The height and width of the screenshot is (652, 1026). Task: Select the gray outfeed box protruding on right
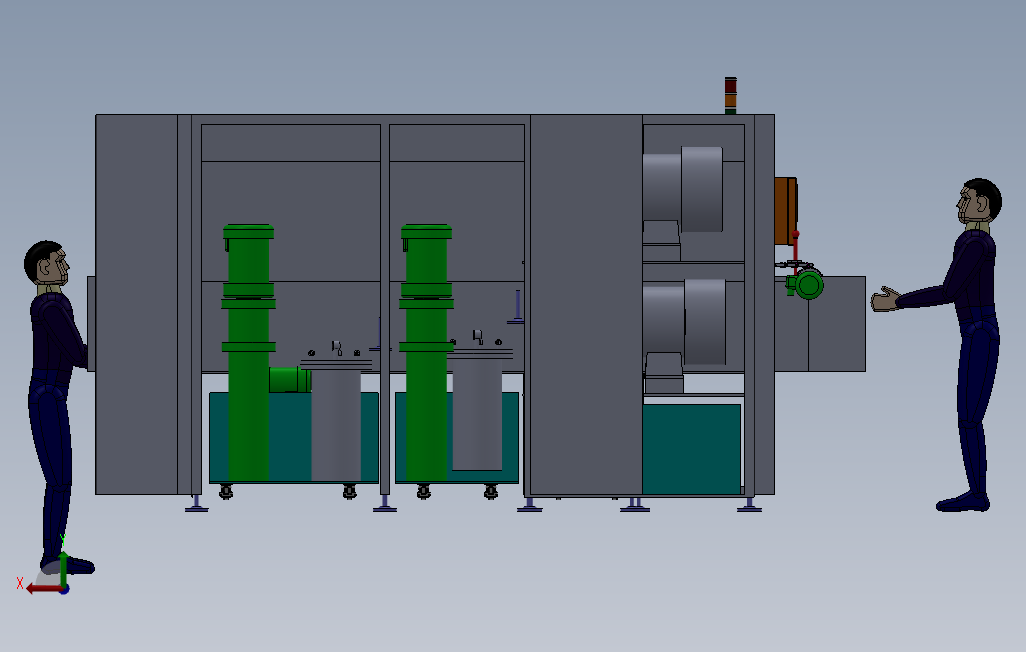(x=821, y=324)
